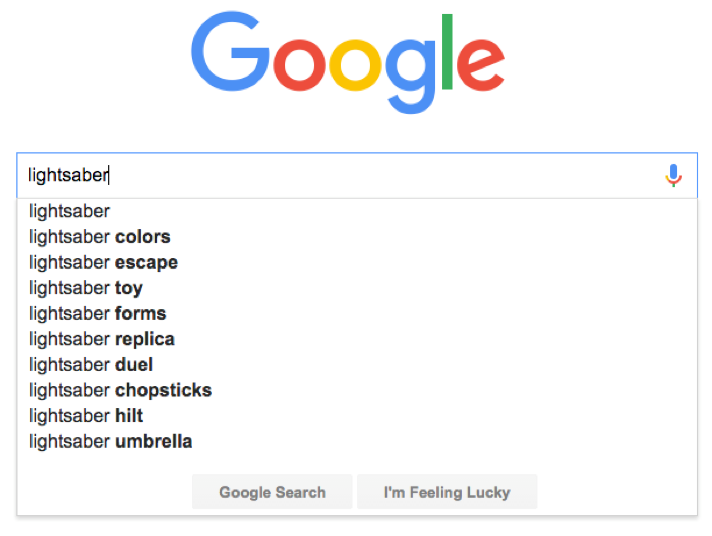Choose the "lightsaber chopsticks" suggestion
Viewport: 712px width, 536px height.
click(x=120, y=390)
